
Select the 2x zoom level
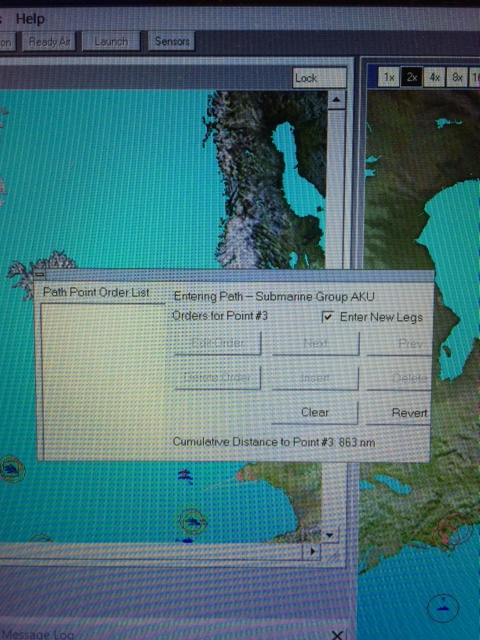(412, 77)
